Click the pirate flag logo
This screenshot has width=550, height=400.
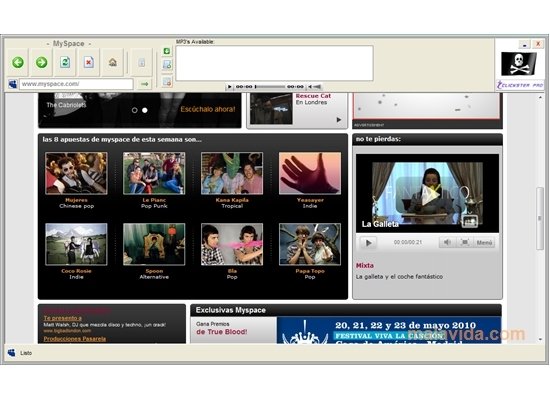click(x=519, y=64)
